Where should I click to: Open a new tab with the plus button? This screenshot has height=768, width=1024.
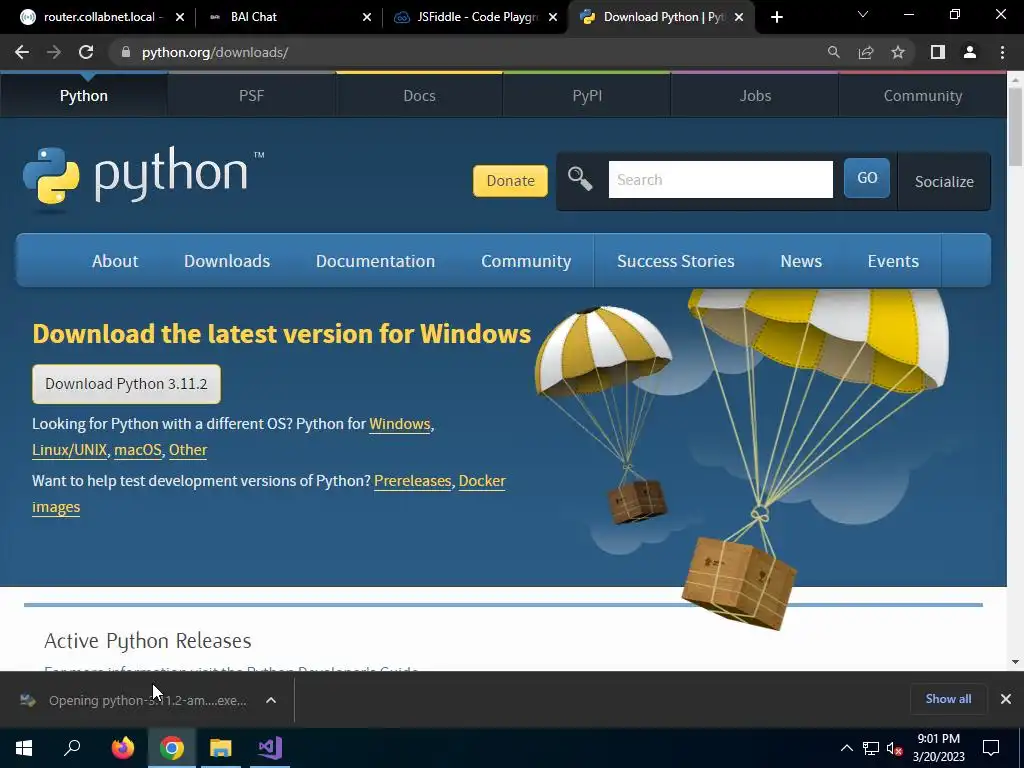[x=776, y=17]
